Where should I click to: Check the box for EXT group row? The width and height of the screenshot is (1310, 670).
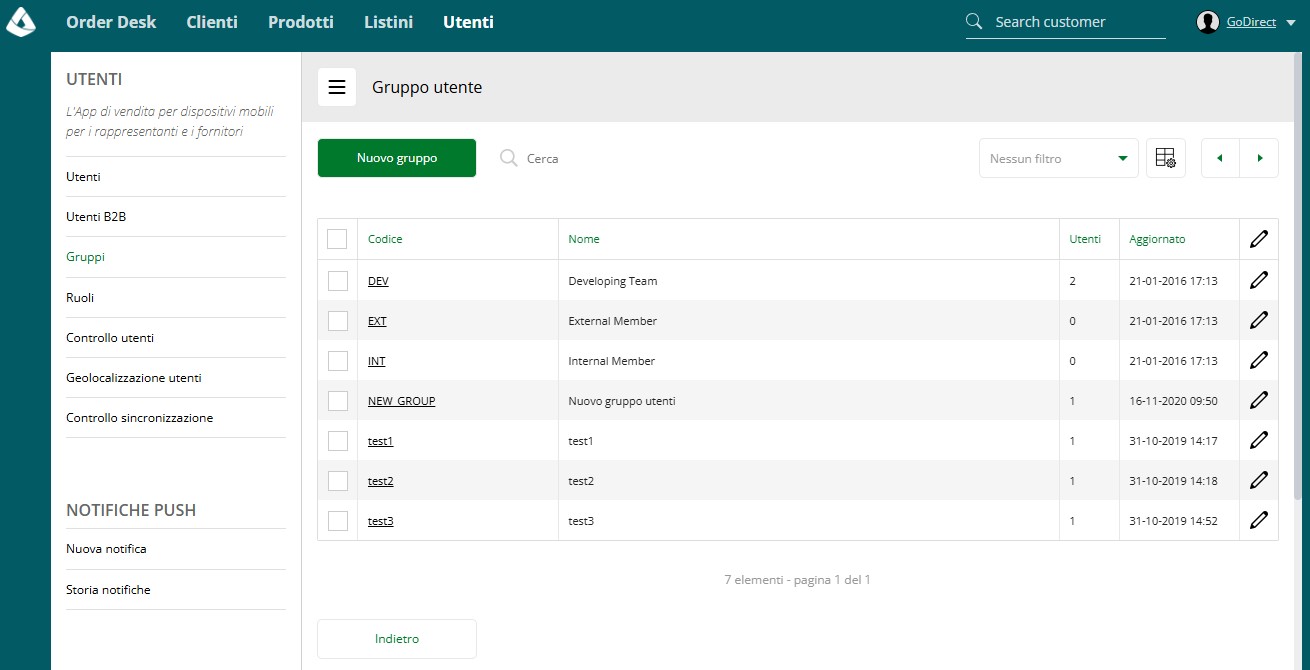point(337,321)
